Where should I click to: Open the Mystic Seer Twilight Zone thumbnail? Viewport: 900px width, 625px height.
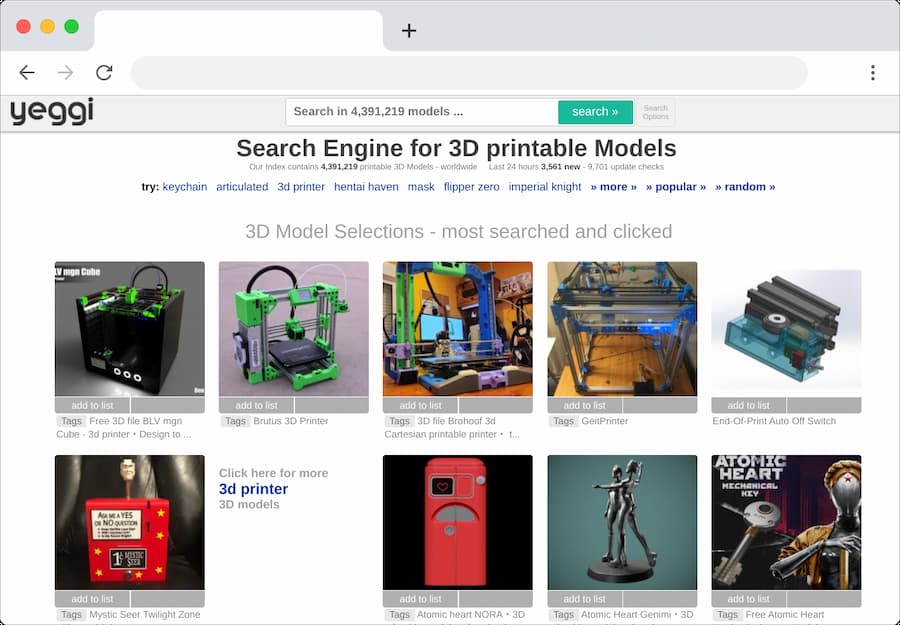[130, 522]
